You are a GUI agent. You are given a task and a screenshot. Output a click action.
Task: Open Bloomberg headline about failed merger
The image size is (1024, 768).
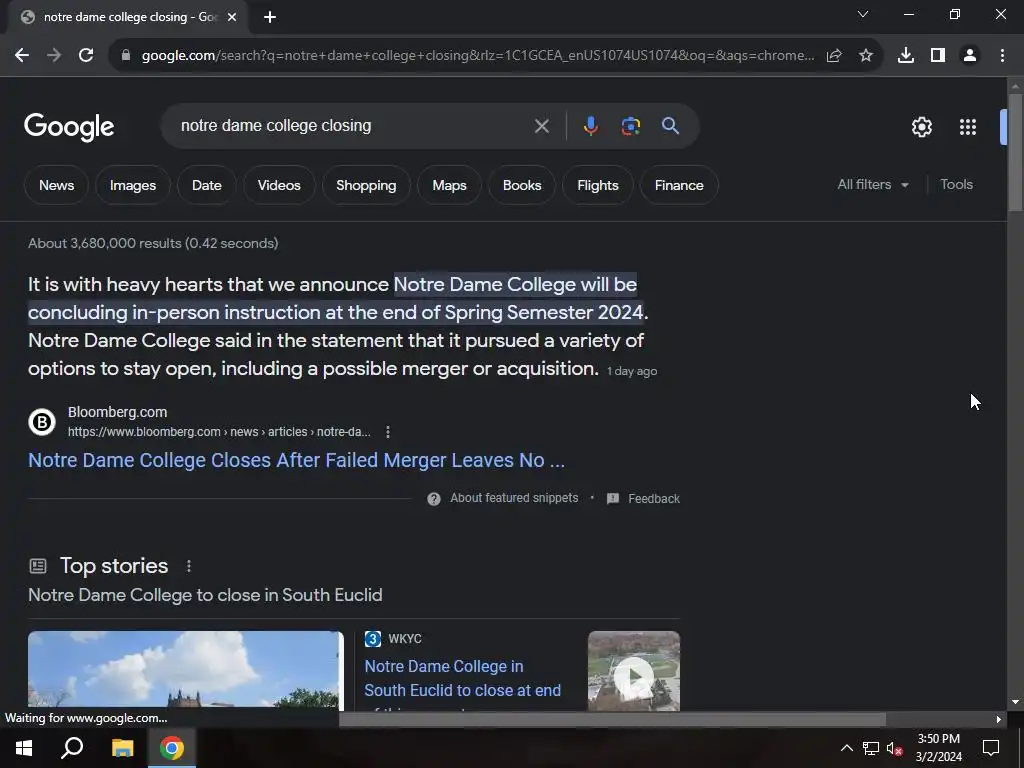click(296, 460)
